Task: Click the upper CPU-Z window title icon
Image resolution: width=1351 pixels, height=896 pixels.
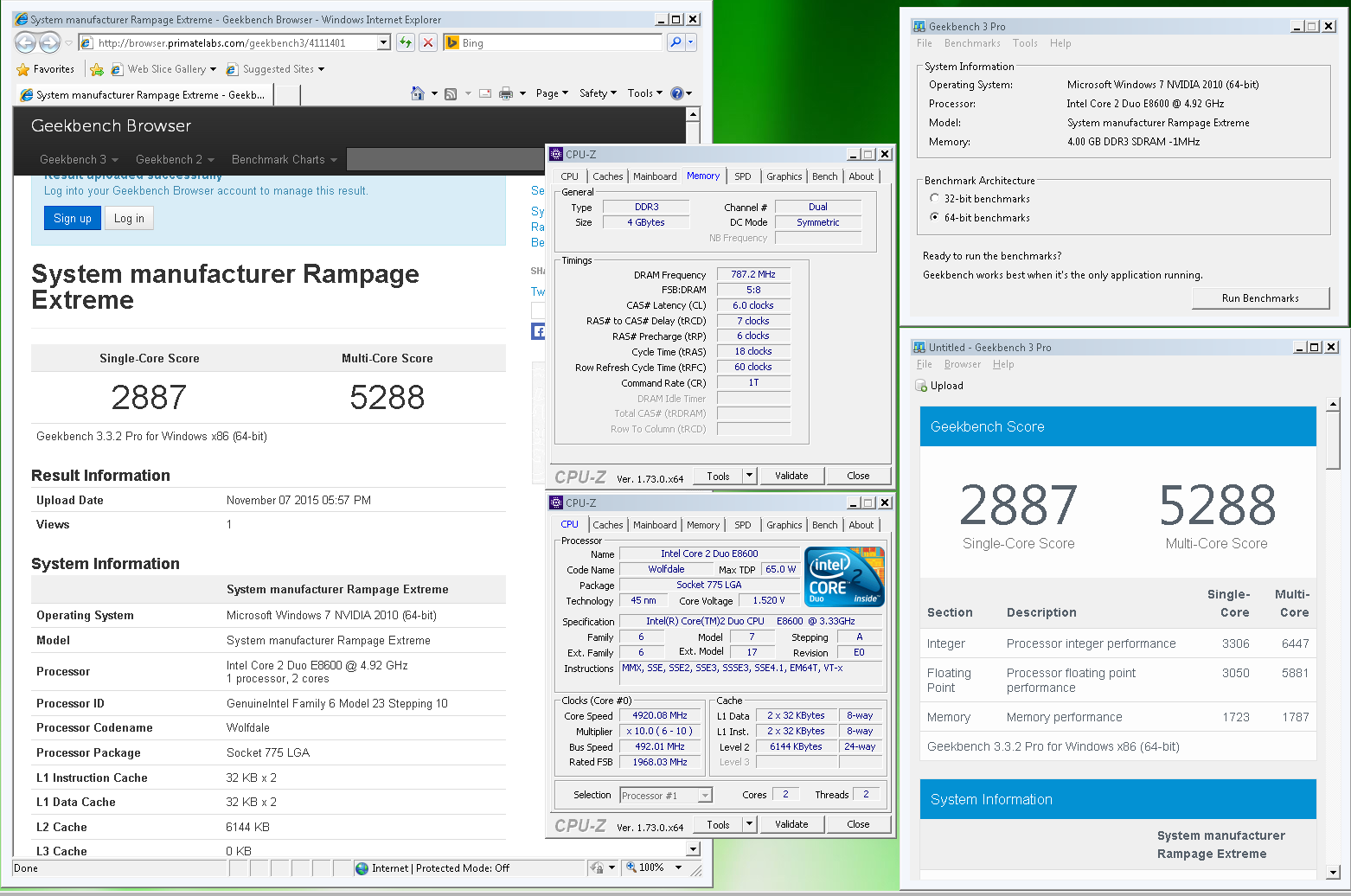Action: pyautogui.click(x=556, y=154)
